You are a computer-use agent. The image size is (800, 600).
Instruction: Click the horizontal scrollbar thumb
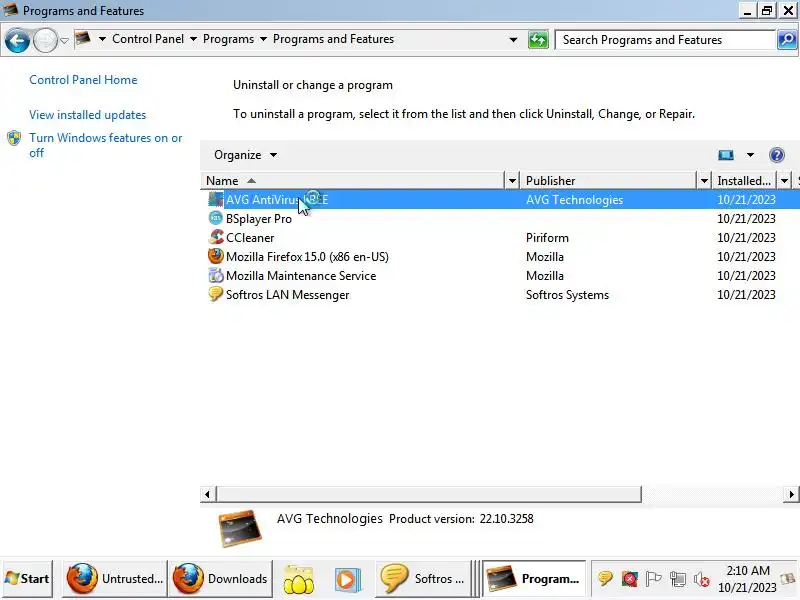coord(429,494)
